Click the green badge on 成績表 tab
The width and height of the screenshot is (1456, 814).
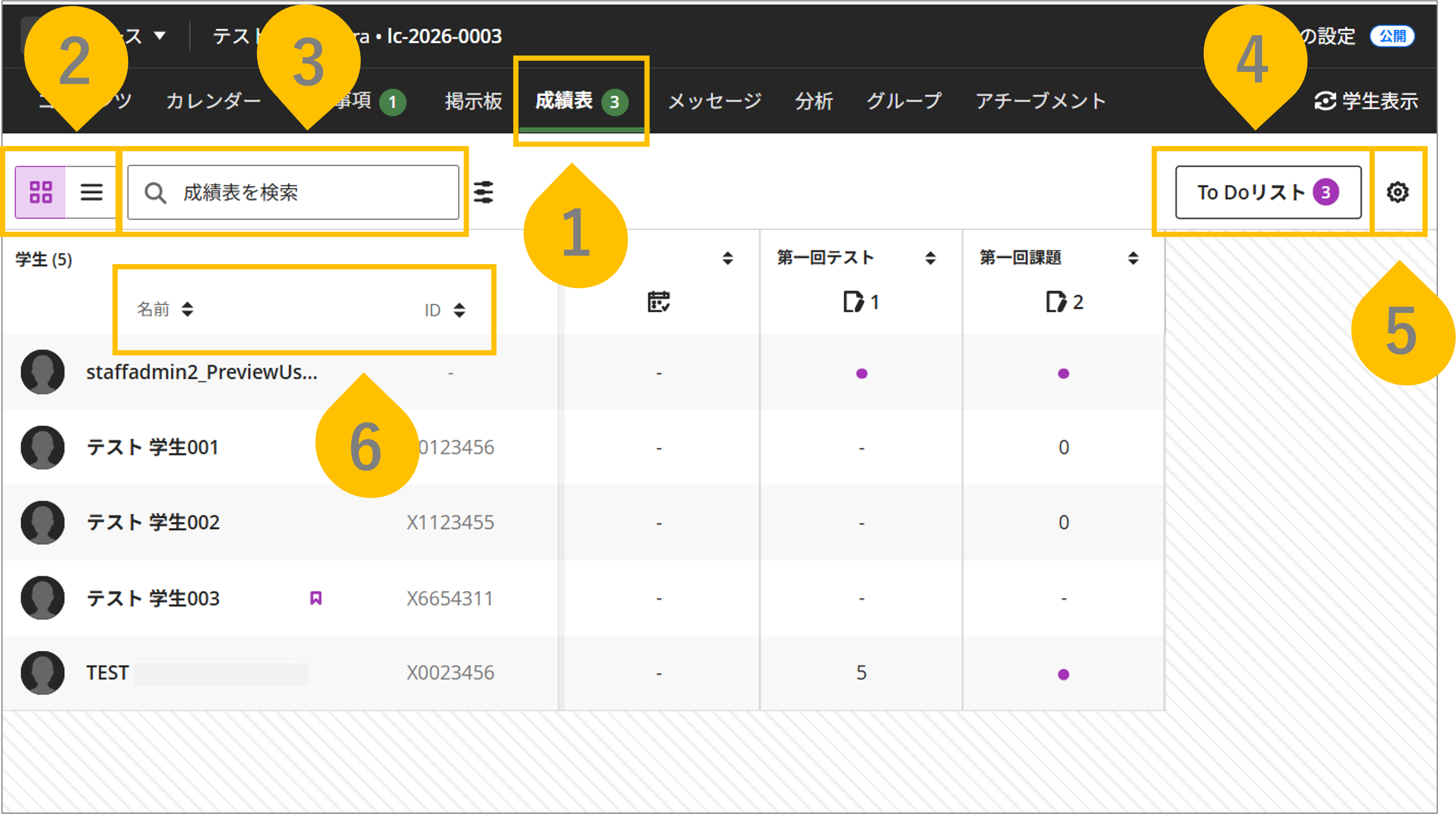click(615, 102)
